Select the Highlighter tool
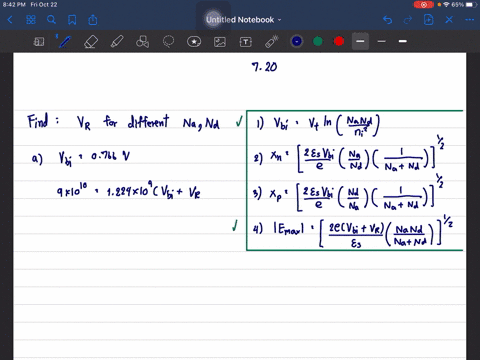Viewport: 480px width, 360px height. click(117, 42)
